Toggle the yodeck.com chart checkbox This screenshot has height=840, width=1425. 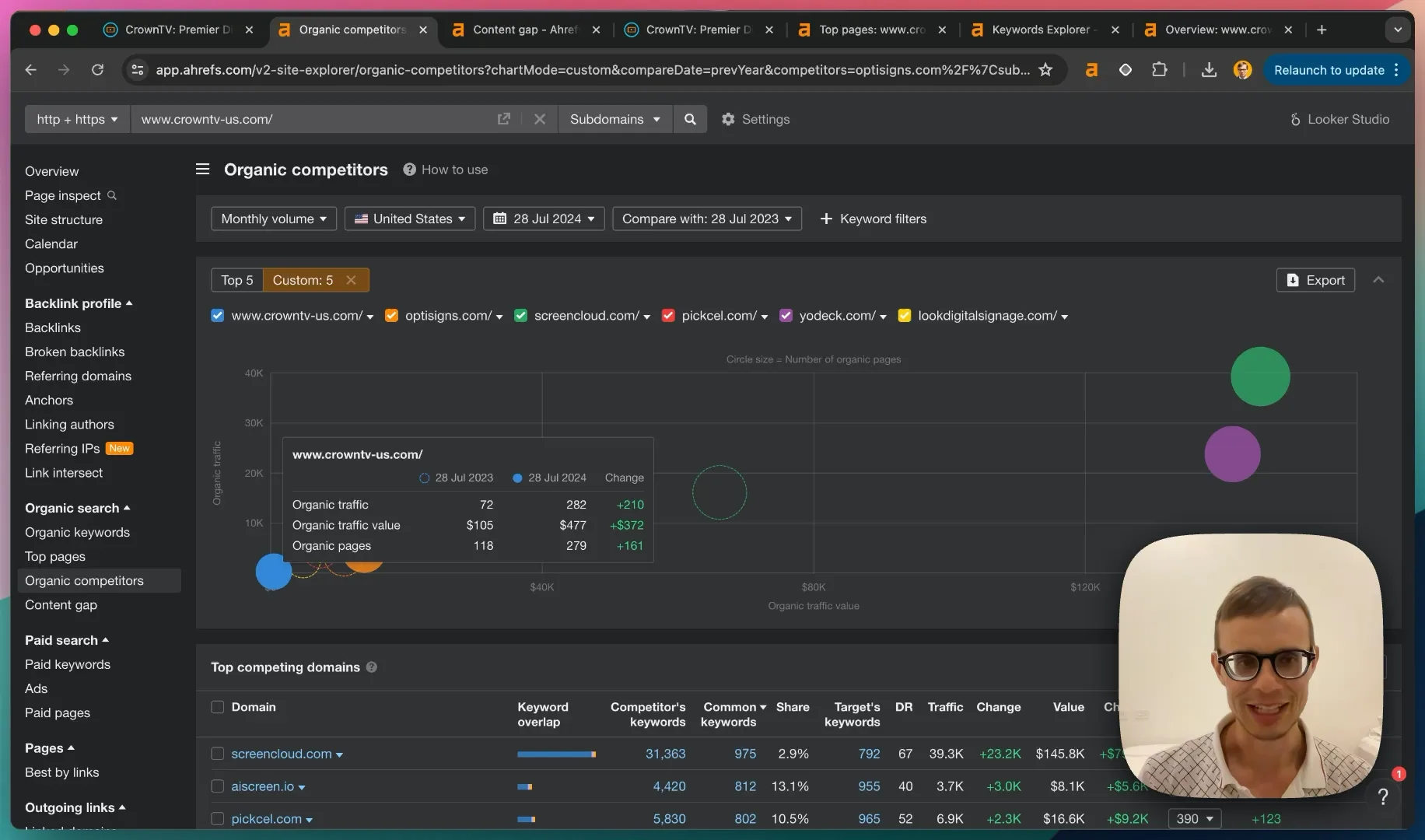(x=786, y=315)
